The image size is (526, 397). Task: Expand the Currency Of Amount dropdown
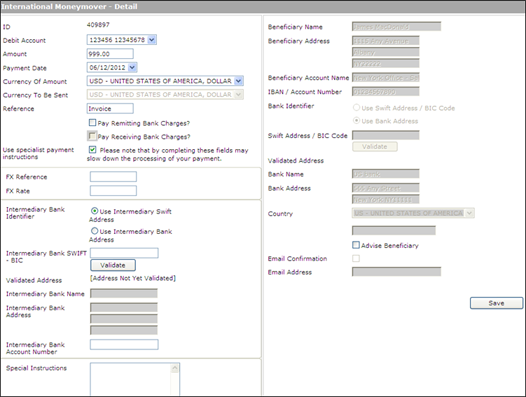165,81
